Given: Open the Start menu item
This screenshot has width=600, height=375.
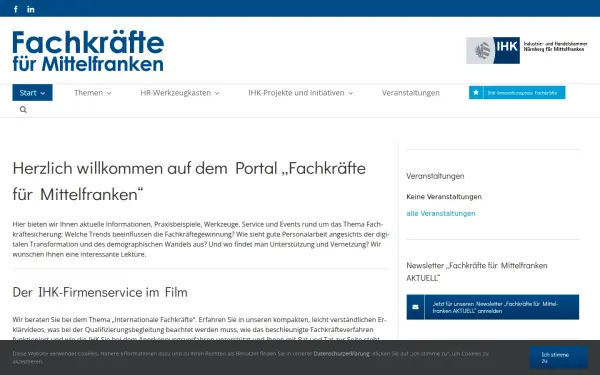Looking at the screenshot, I should tap(33, 93).
